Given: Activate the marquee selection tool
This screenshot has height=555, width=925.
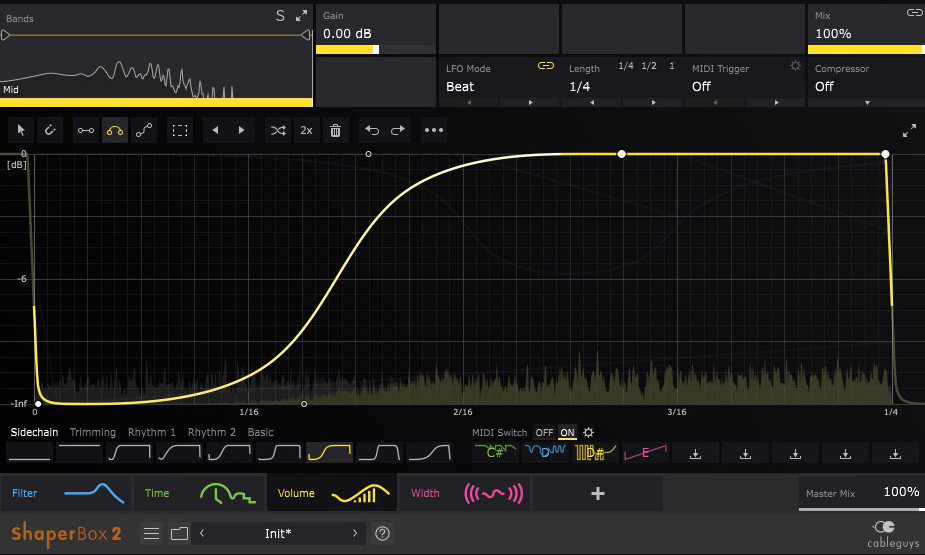Looking at the screenshot, I should [179, 130].
